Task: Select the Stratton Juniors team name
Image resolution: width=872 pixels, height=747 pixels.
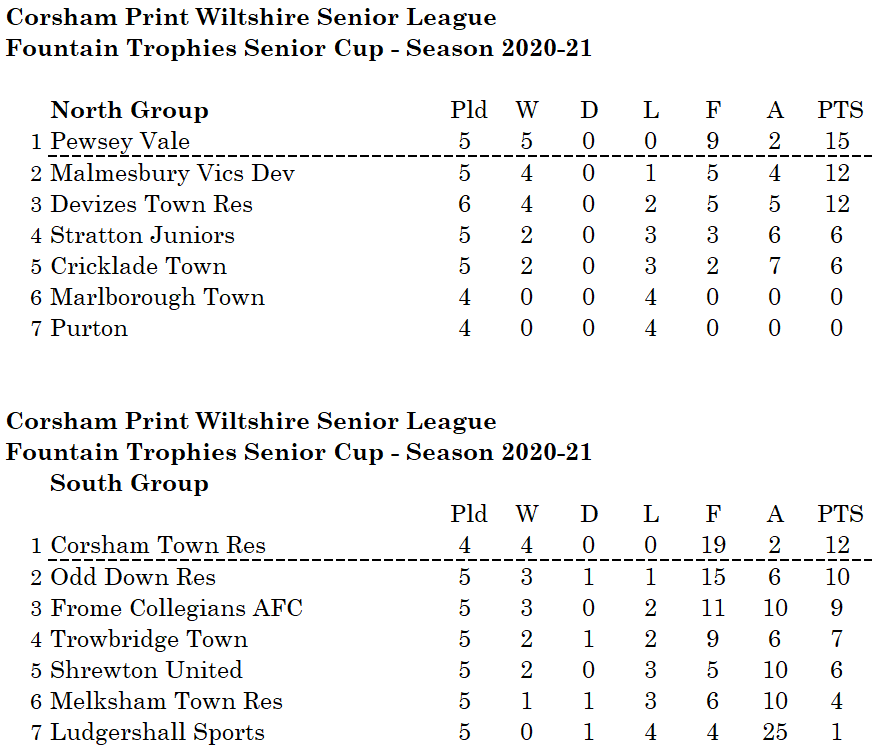Action: point(142,235)
